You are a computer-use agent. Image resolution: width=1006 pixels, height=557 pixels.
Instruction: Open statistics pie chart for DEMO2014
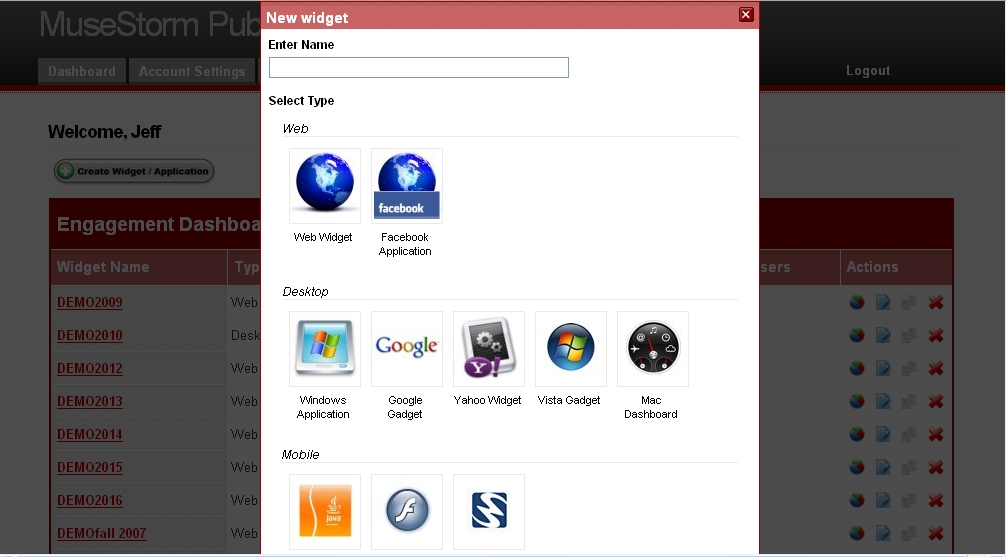click(x=857, y=434)
